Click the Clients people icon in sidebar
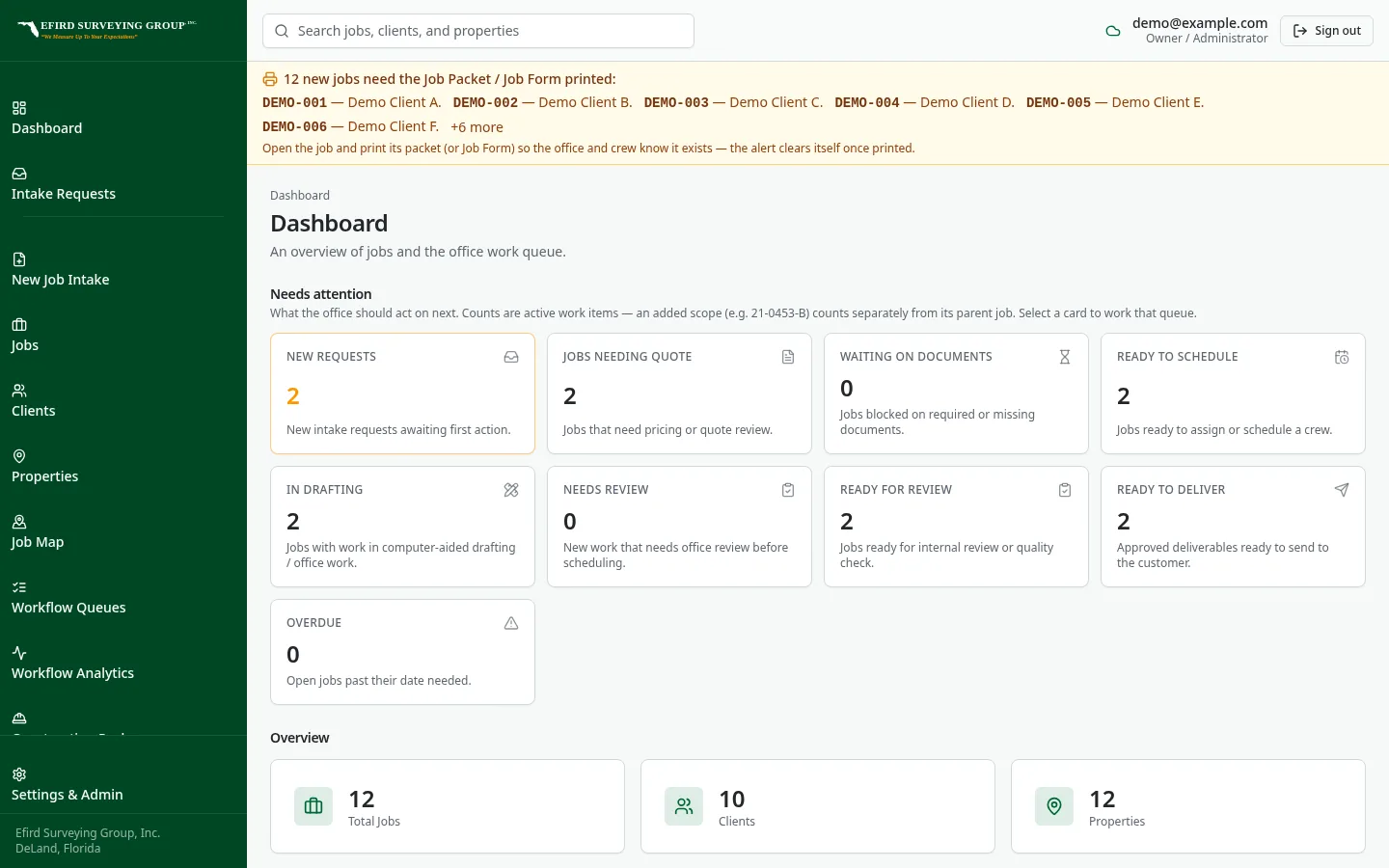This screenshot has height=868, width=1389. pos(19,391)
